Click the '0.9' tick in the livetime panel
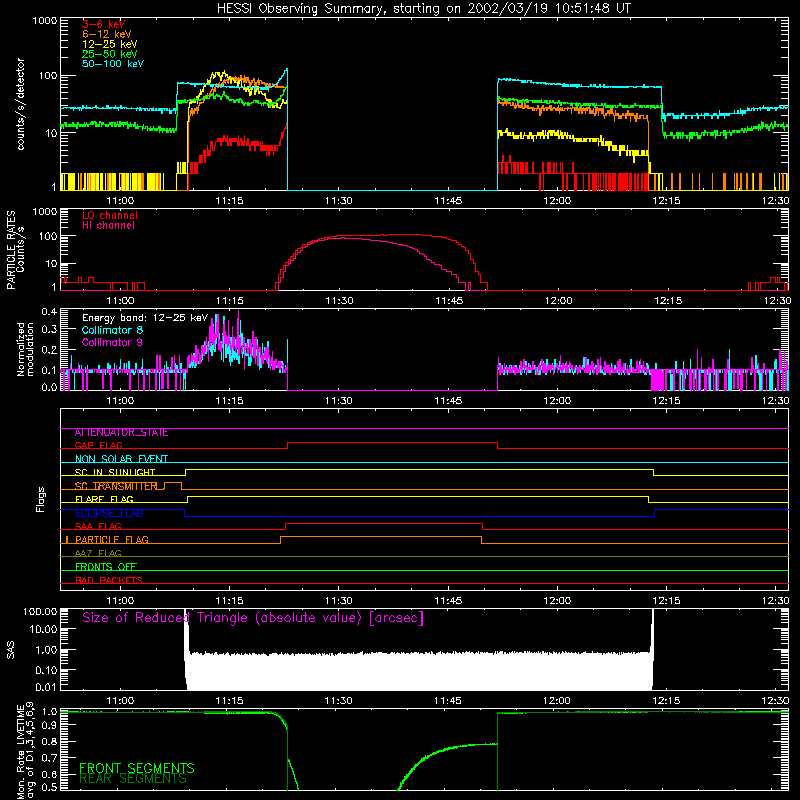This screenshot has width=800, height=800. 49,726
